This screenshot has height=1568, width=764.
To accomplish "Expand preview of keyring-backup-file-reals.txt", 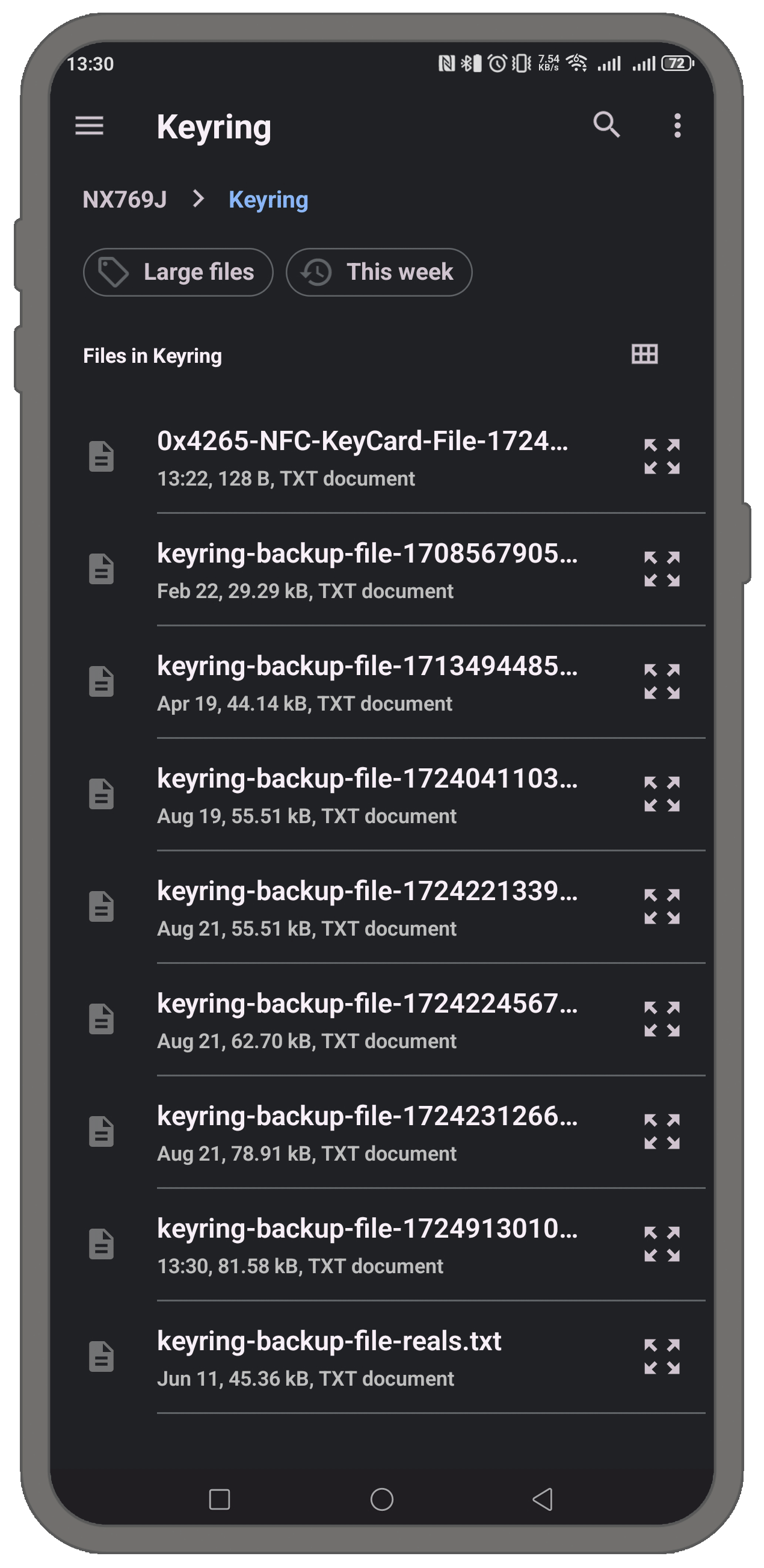I will tap(662, 1356).
